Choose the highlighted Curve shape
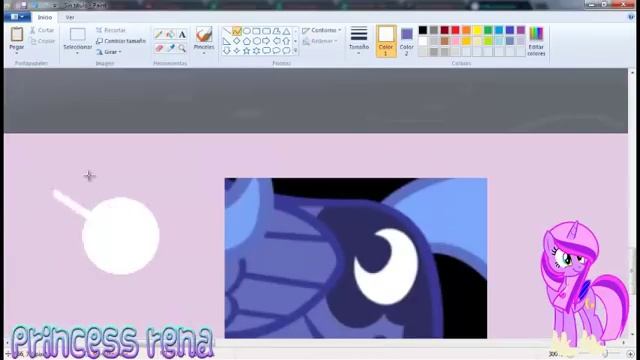 coord(237,31)
